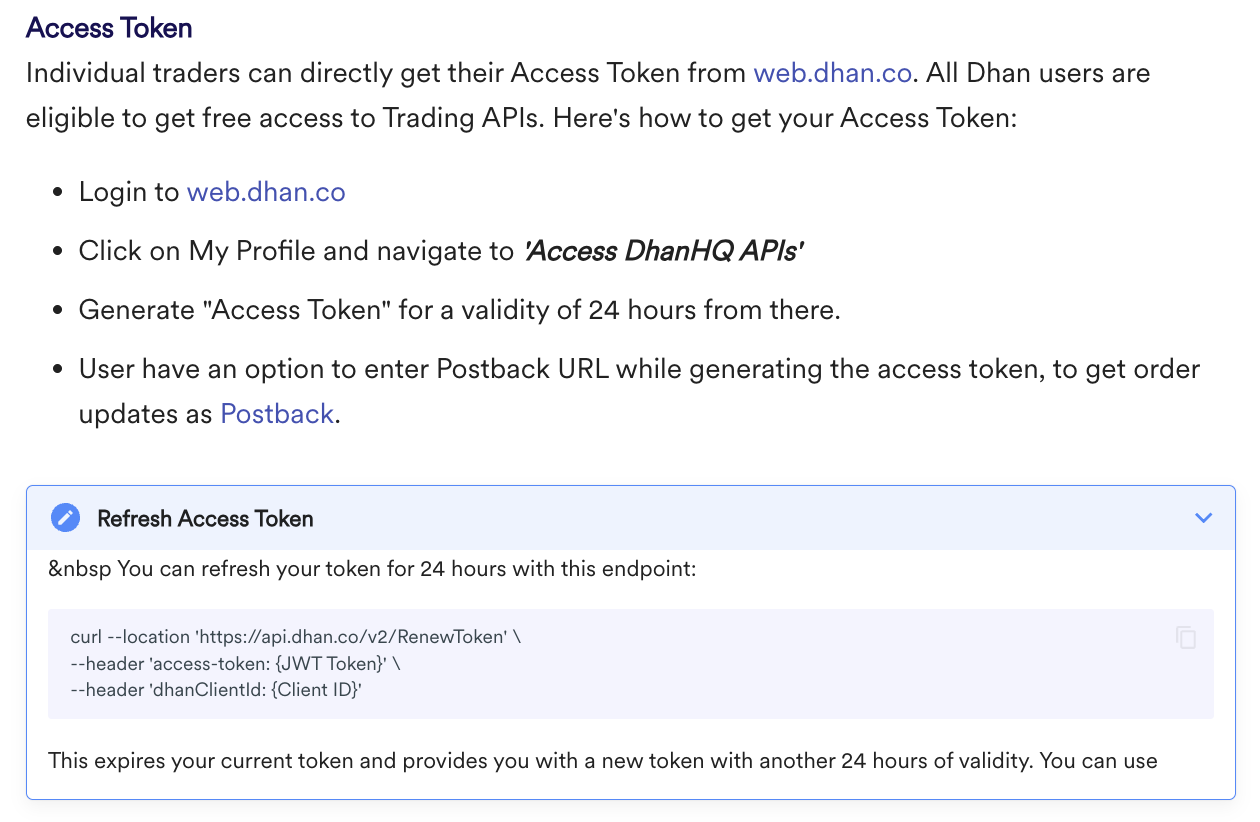Click the {Client ID} placeholder text

(314, 690)
